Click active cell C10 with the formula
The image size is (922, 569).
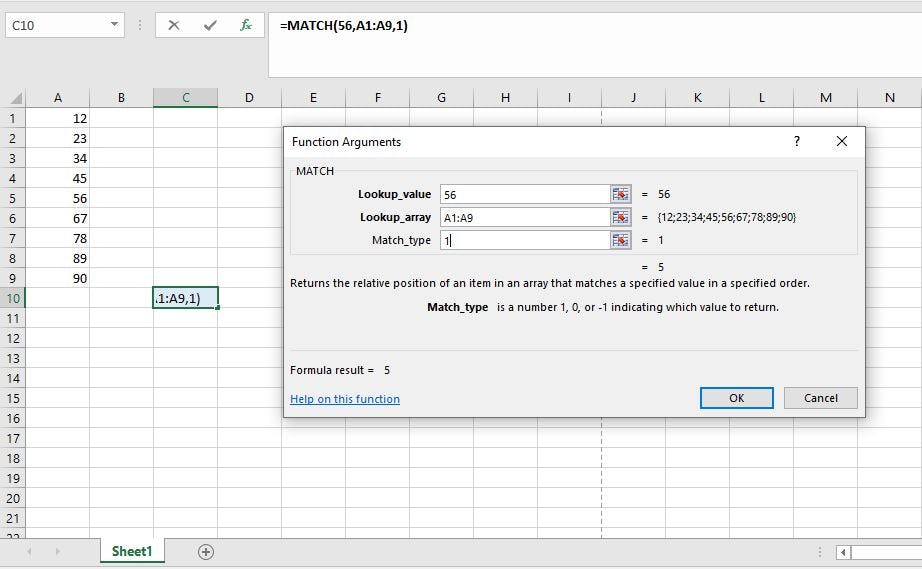click(185, 298)
